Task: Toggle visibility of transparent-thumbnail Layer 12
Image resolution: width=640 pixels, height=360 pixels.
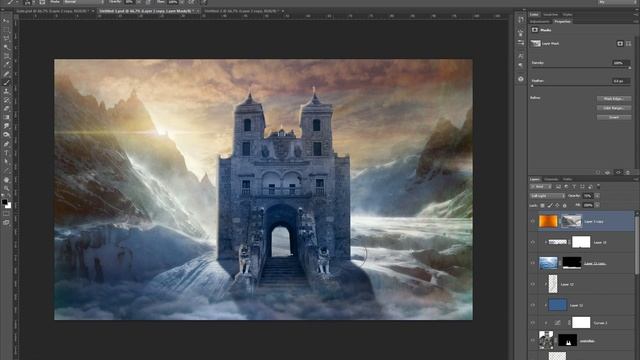Action: pyautogui.click(x=533, y=284)
